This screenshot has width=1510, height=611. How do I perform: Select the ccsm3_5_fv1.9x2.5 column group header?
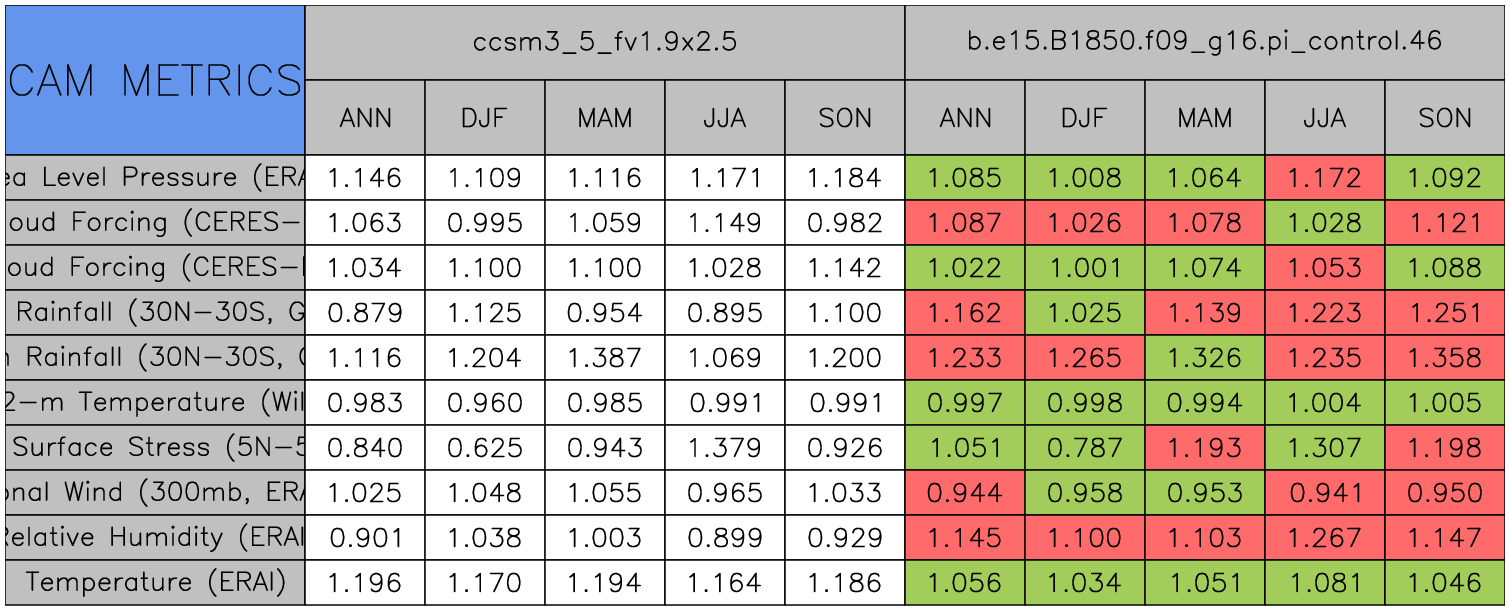click(604, 42)
